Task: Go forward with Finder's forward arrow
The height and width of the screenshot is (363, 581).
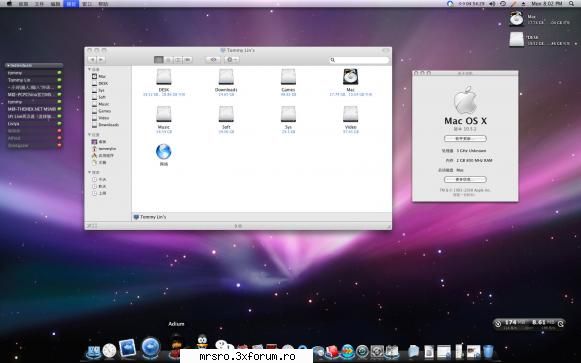Action: (101, 60)
